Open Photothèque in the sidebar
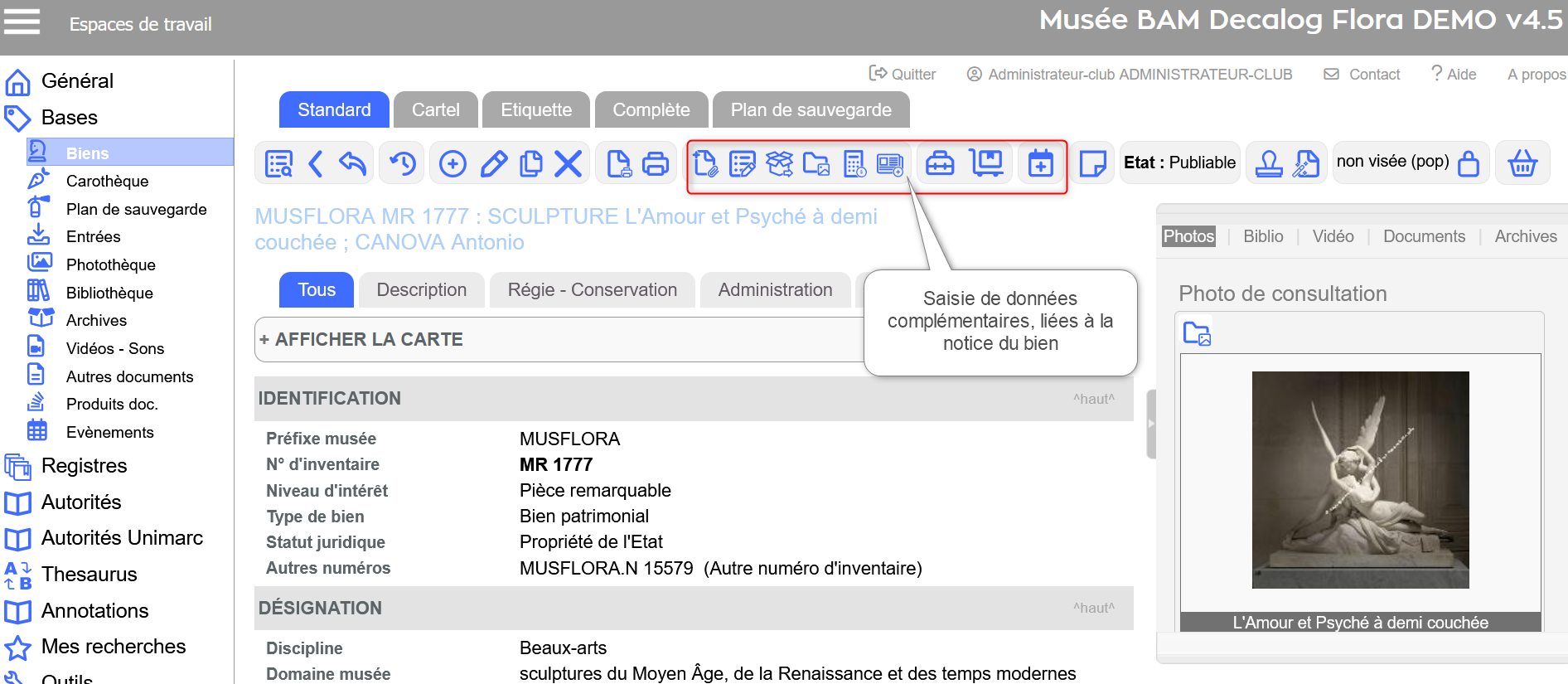Viewport: 1568px width, 684px height. pyautogui.click(x=110, y=265)
